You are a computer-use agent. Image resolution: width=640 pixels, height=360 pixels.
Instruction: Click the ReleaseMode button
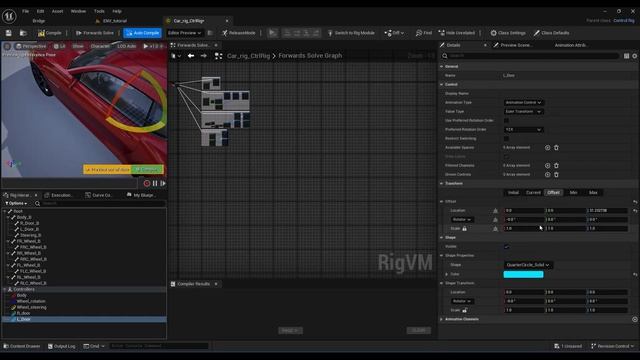point(239,33)
